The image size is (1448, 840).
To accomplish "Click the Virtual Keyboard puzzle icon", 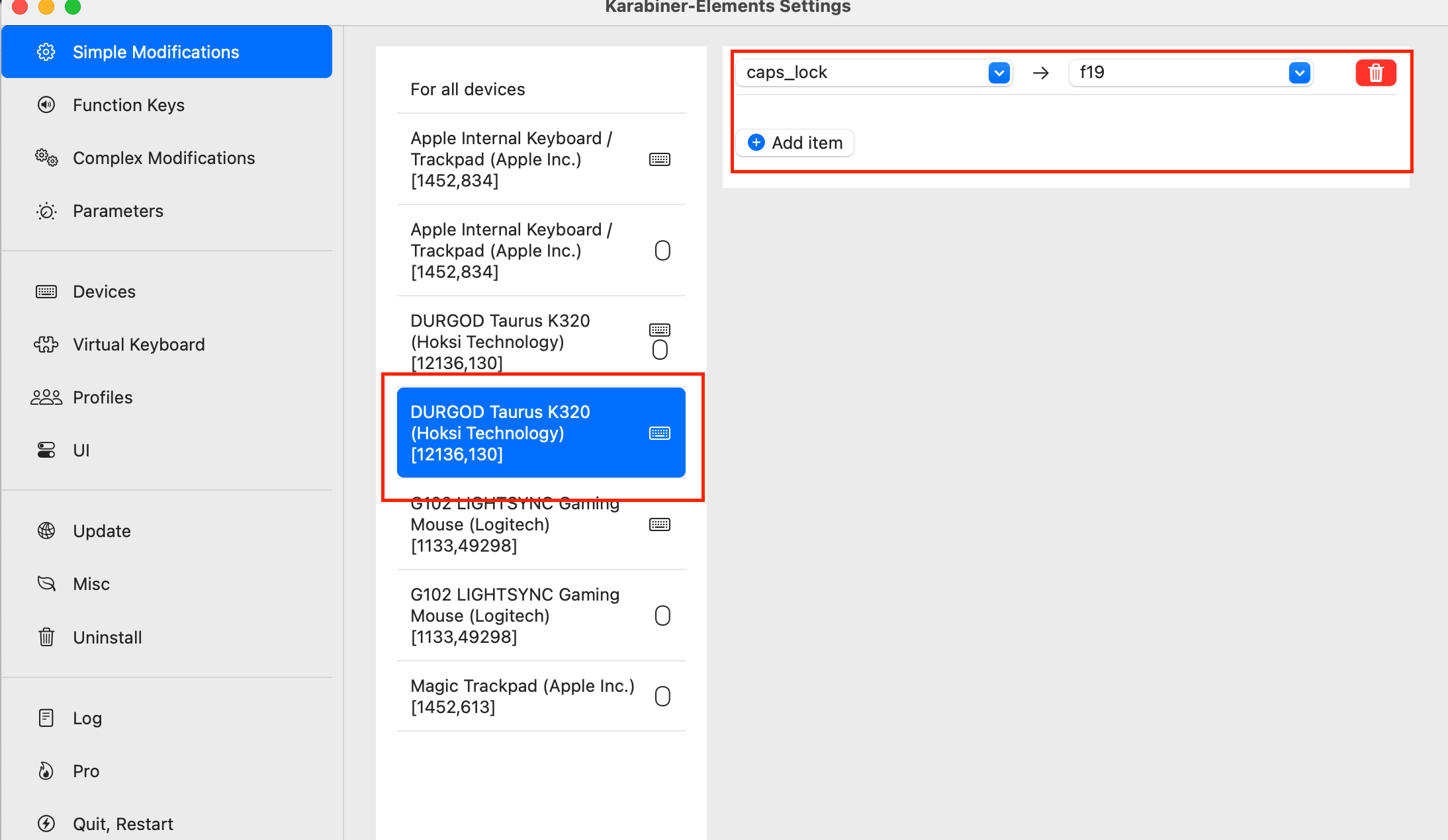I will [46, 344].
